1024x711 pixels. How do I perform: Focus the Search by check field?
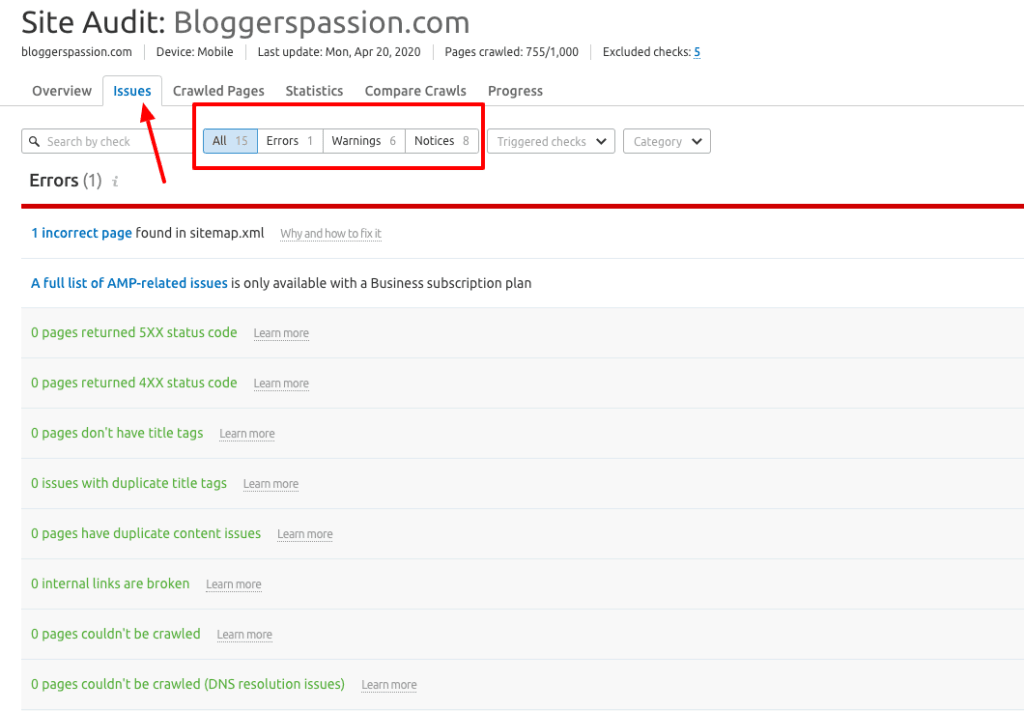point(108,141)
